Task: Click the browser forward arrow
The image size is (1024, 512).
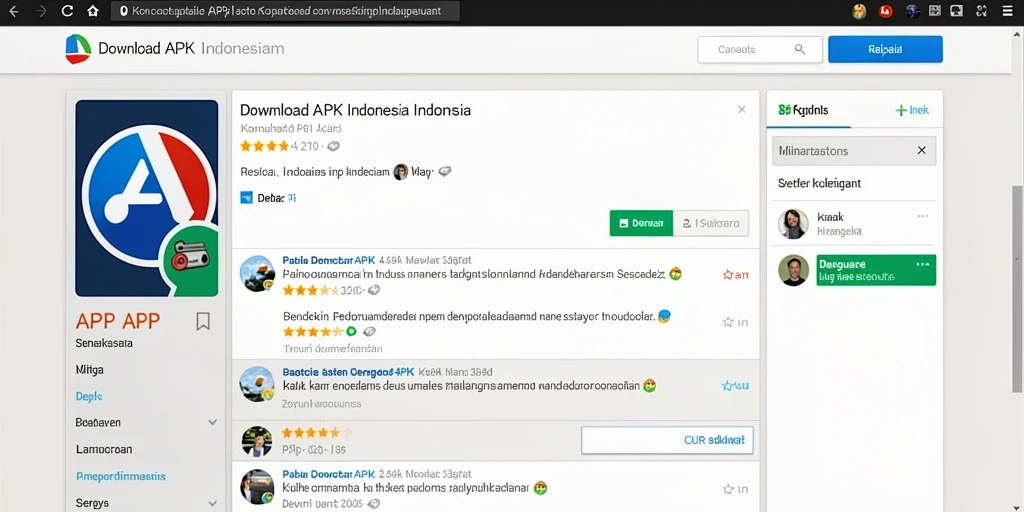Action: point(41,11)
